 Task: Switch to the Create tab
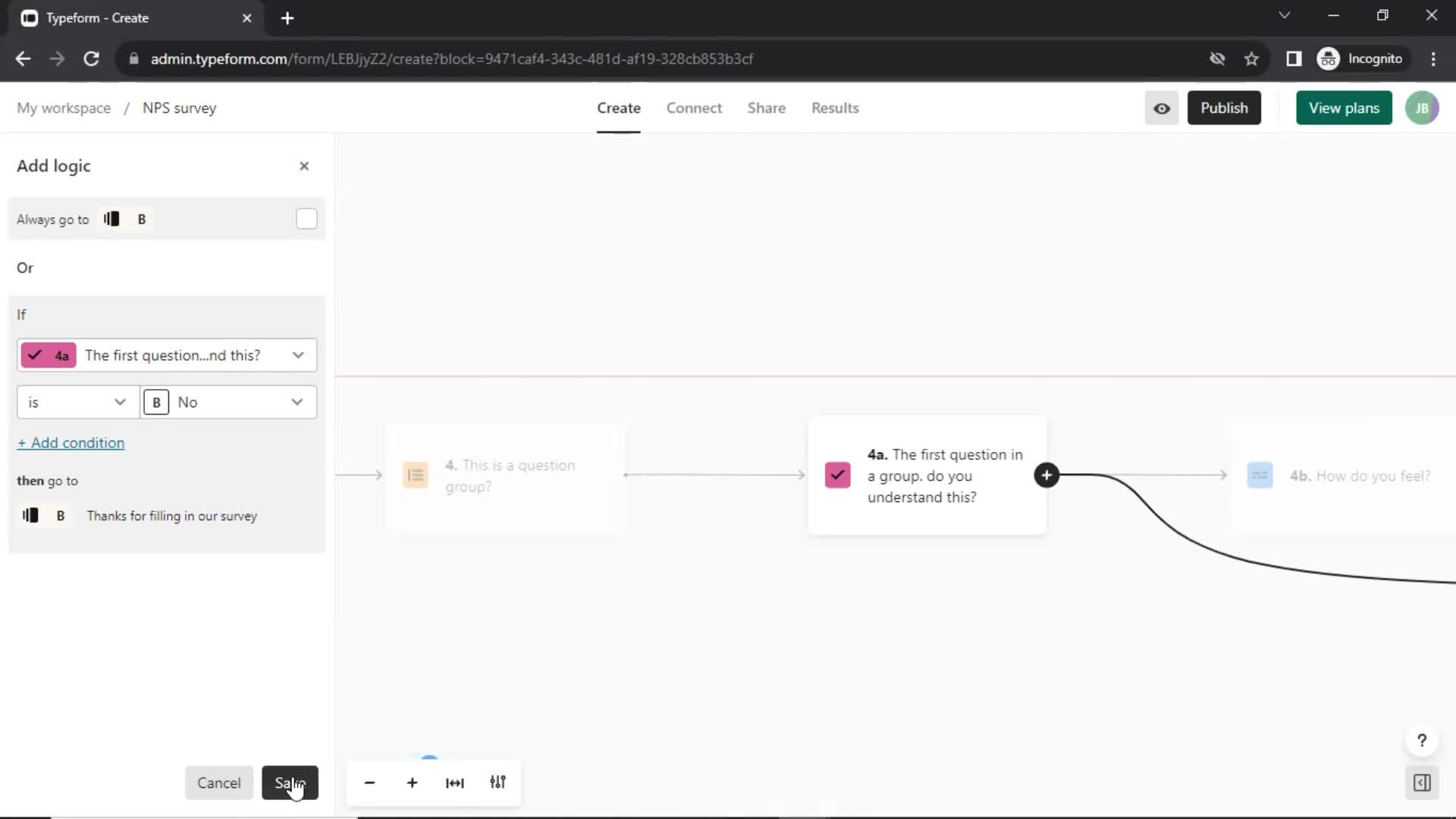point(618,108)
